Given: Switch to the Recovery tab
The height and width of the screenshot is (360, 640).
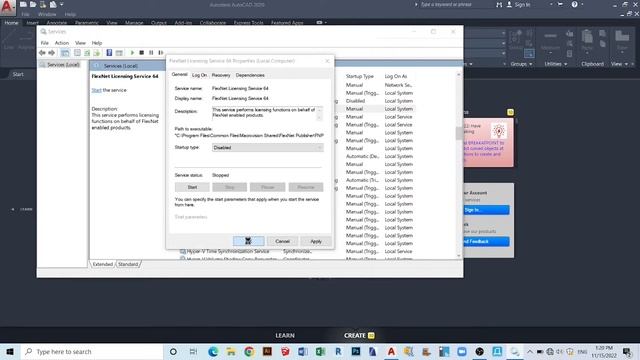Looking at the screenshot, I should (x=221, y=75).
